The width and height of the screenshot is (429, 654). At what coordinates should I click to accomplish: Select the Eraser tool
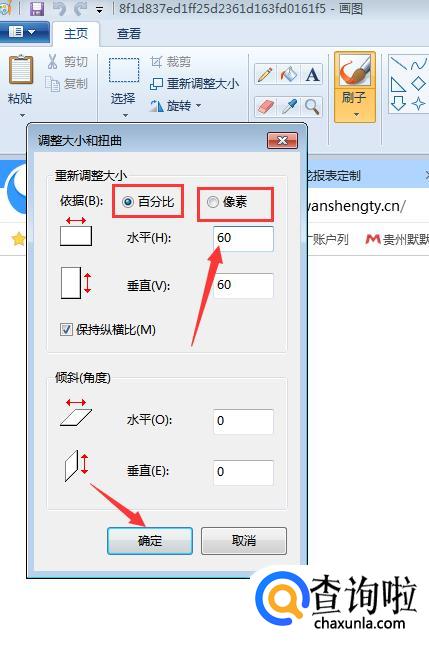(265, 106)
